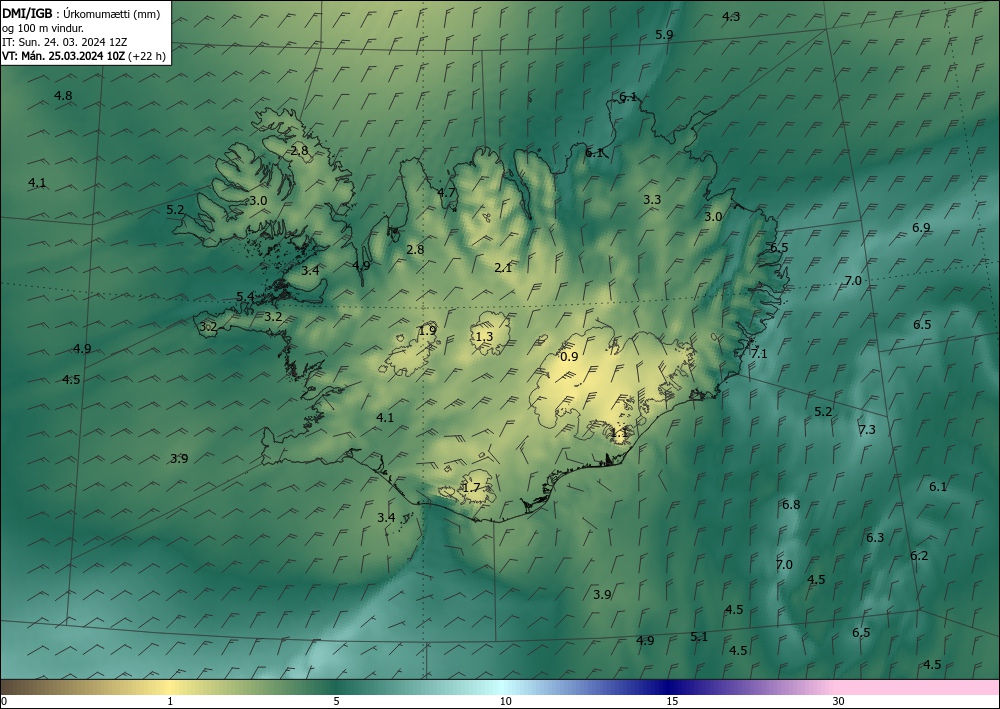Click the 1.7 value on the map
The image size is (1000, 709).
(471, 488)
